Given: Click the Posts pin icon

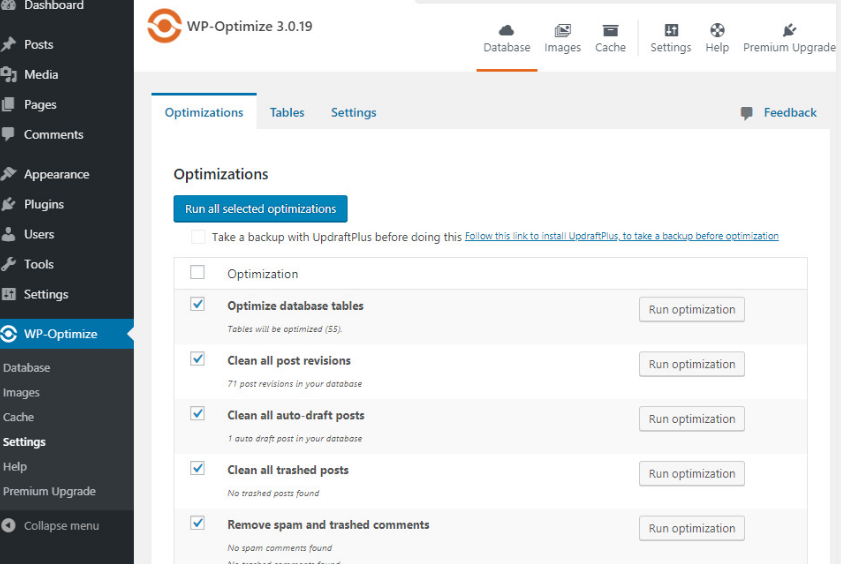Looking at the screenshot, I should pos(8,44).
